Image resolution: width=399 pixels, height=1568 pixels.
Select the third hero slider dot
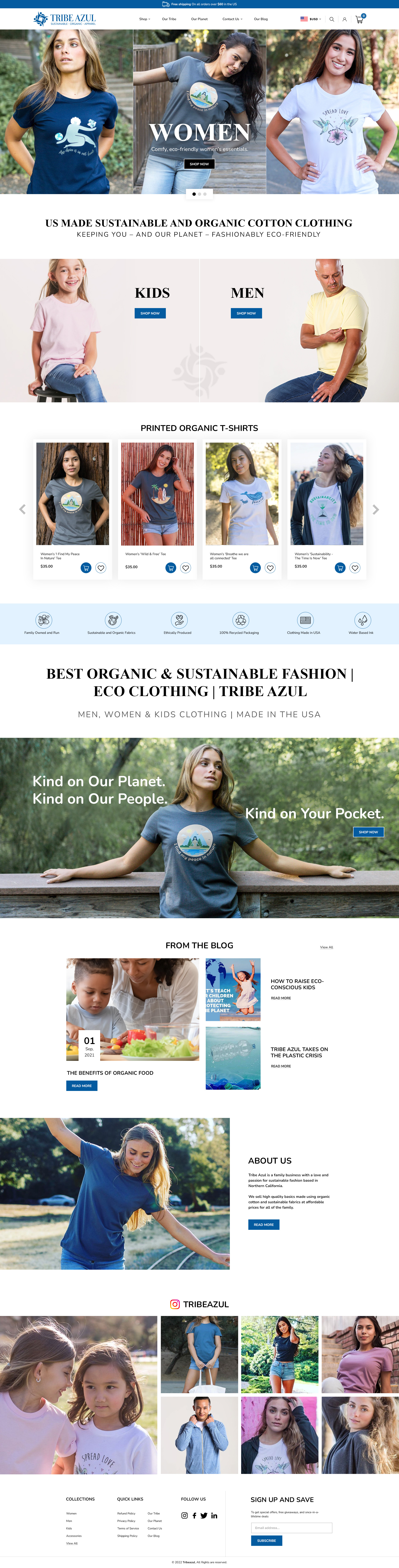(205, 194)
